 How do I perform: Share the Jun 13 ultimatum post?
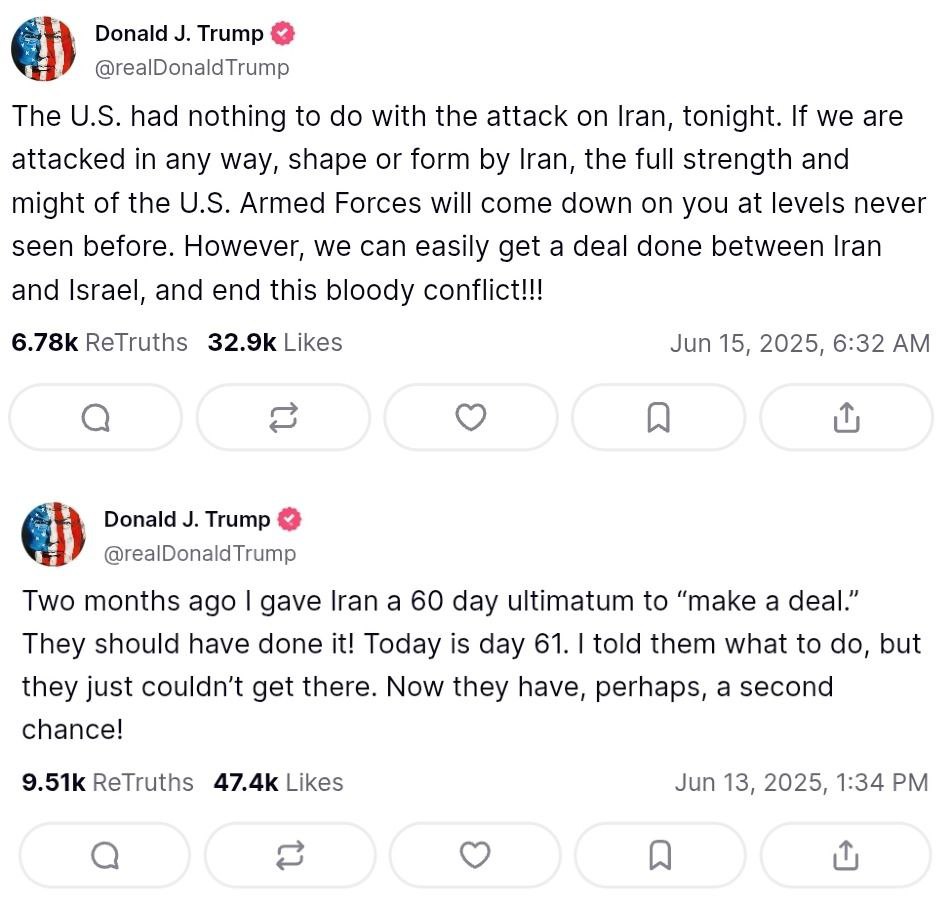(x=846, y=855)
